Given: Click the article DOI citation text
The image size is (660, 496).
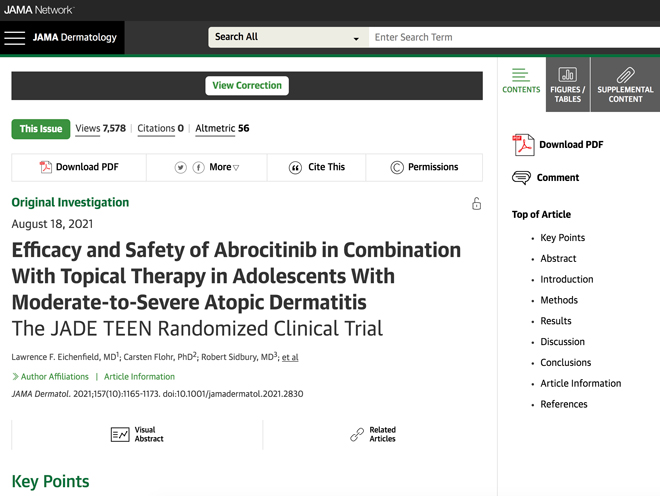Looking at the screenshot, I should tap(233, 394).
